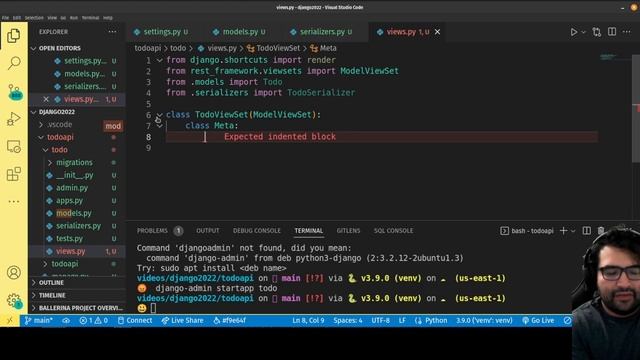Run the Python file with play button
Viewport: 640px width, 360px height.
point(573,32)
